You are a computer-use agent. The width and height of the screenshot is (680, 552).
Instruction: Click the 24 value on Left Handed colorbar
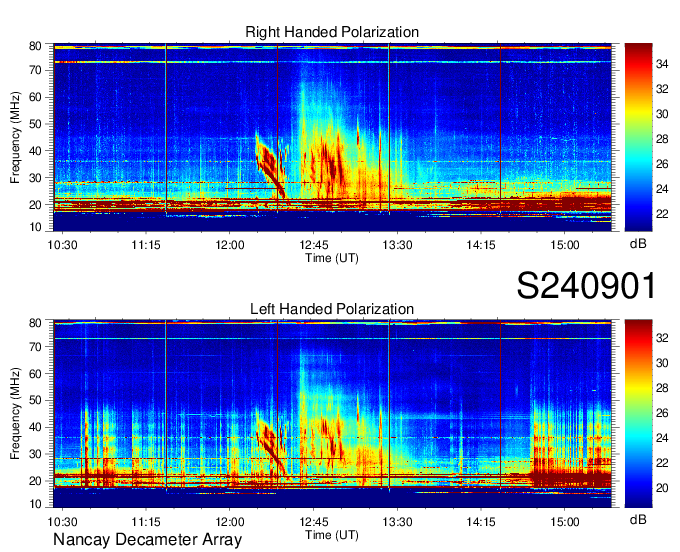tap(662, 438)
